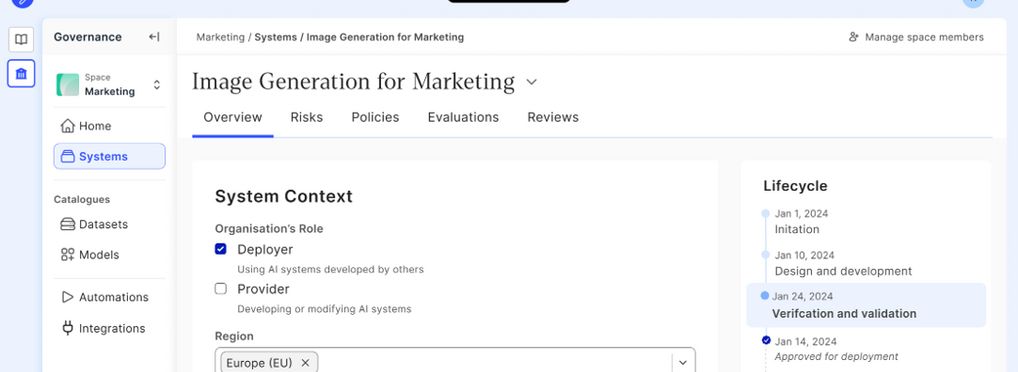The height and width of the screenshot is (372, 1018).
Task: Click the Integrations plug icon
Action: pos(68,328)
